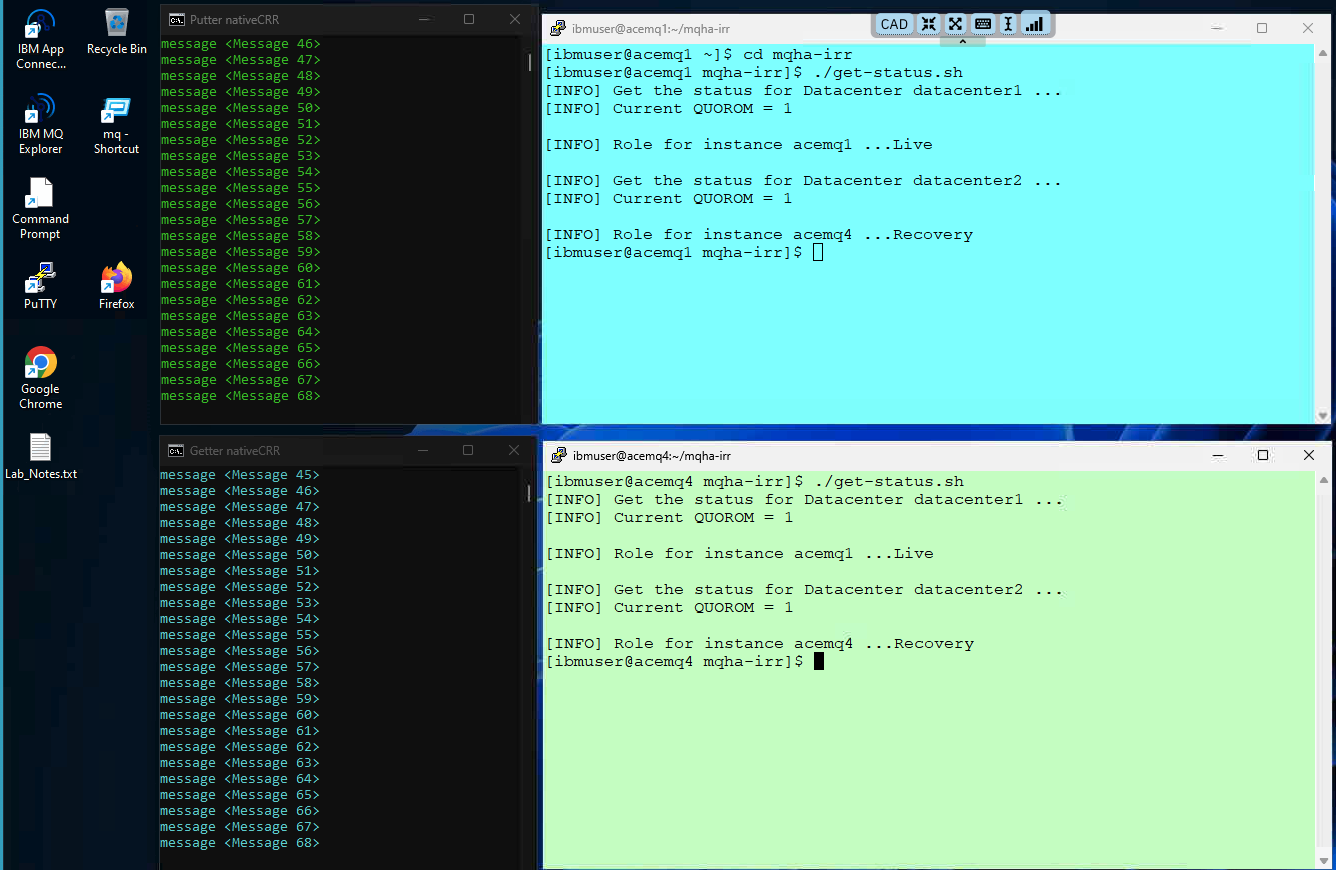Image resolution: width=1336 pixels, height=870 pixels.
Task: Select the Google Chrome desktop icon
Action: click(41, 378)
